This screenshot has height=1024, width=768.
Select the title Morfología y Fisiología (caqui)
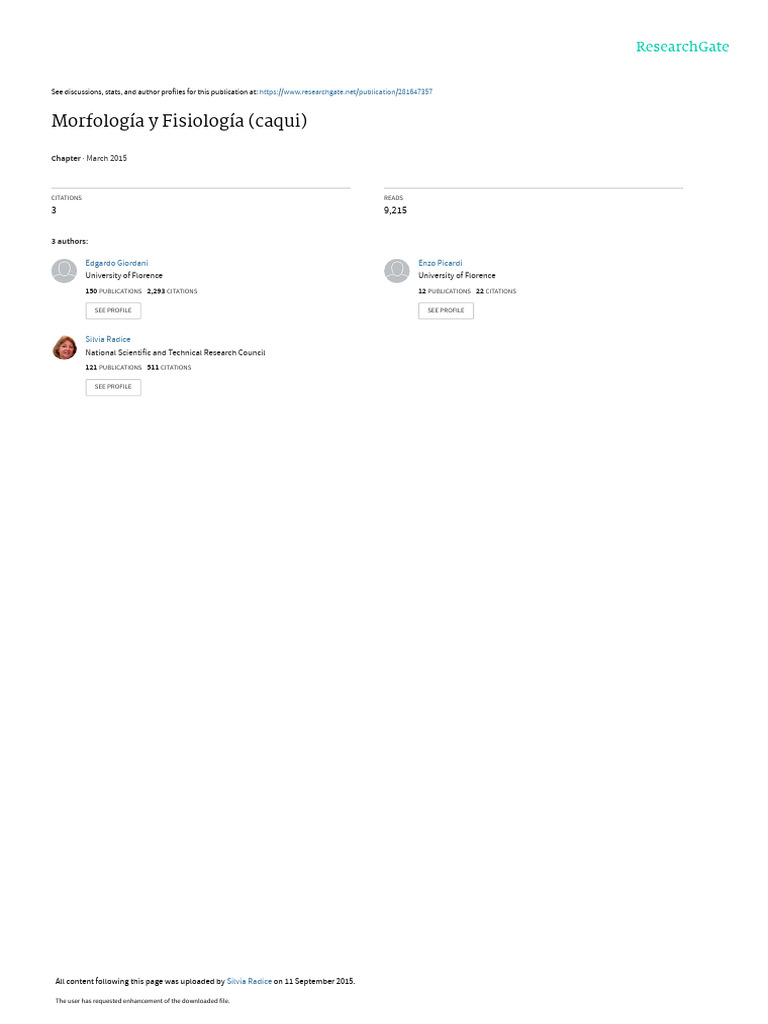pyautogui.click(x=179, y=121)
